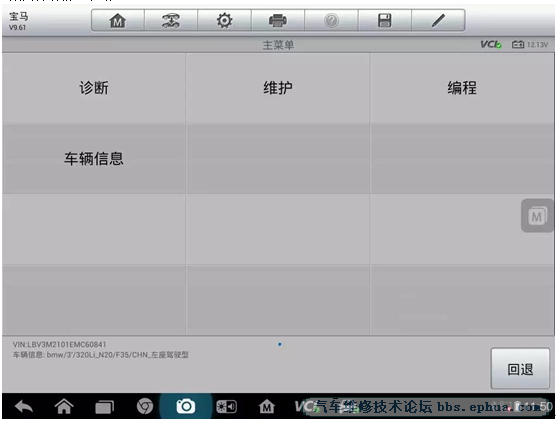Open settings gear in top toolbar
Screen dimensions: 556x422
(224, 21)
